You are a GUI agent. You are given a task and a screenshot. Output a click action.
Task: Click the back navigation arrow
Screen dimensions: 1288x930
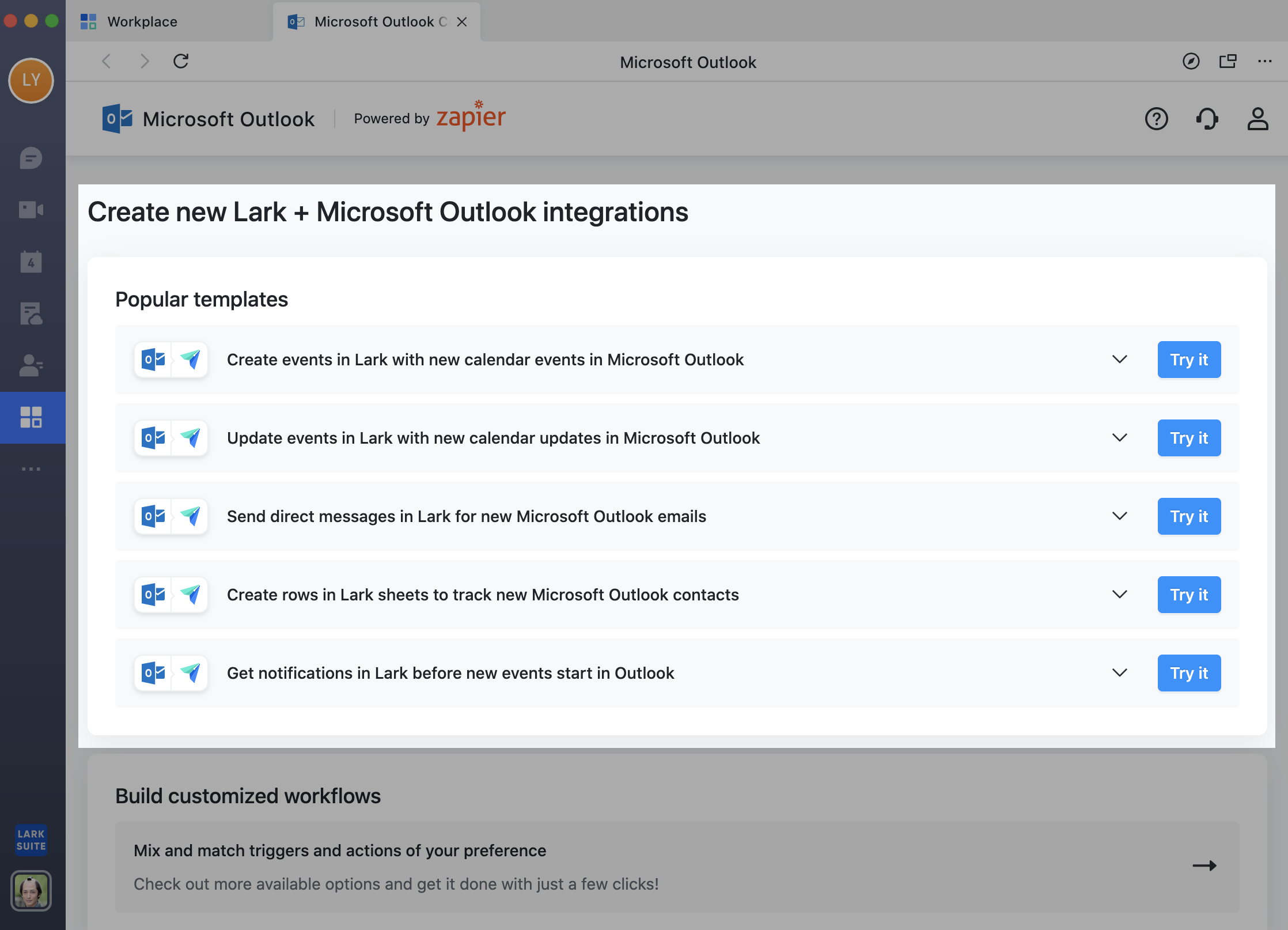[108, 62]
